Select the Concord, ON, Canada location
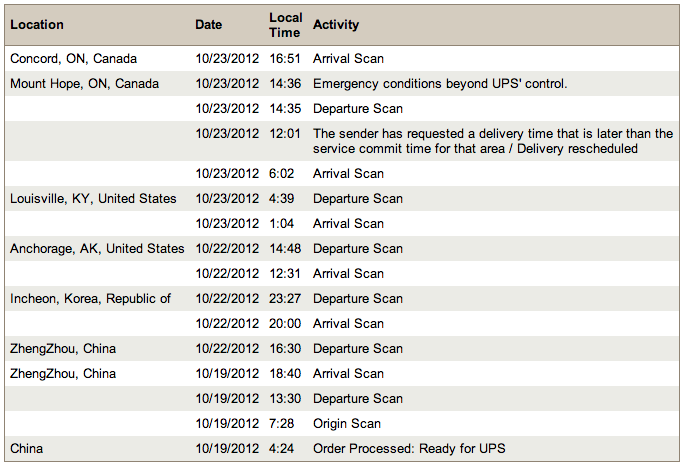This screenshot has height=466, width=683. (74, 59)
